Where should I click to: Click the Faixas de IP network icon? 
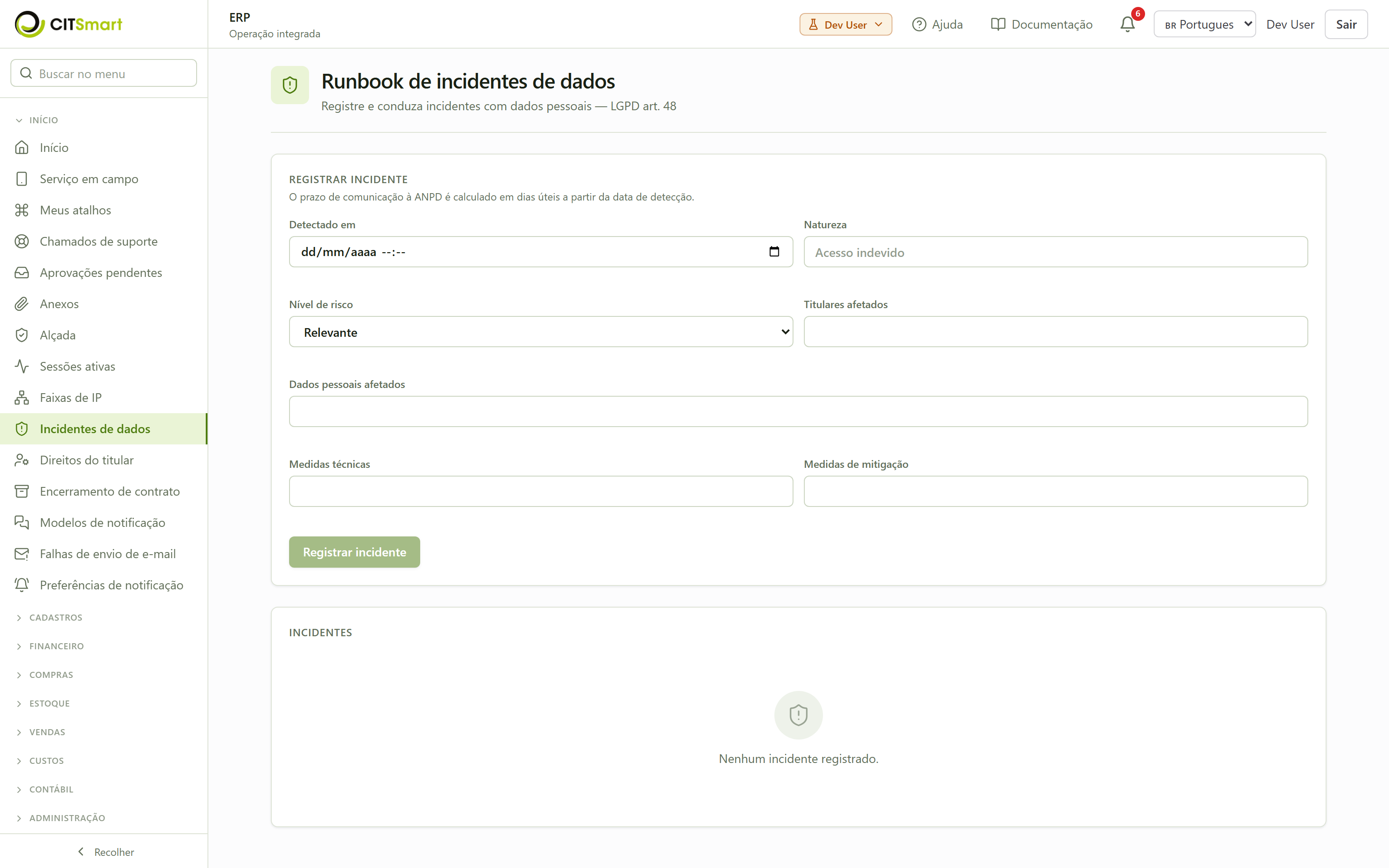pos(22,397)
